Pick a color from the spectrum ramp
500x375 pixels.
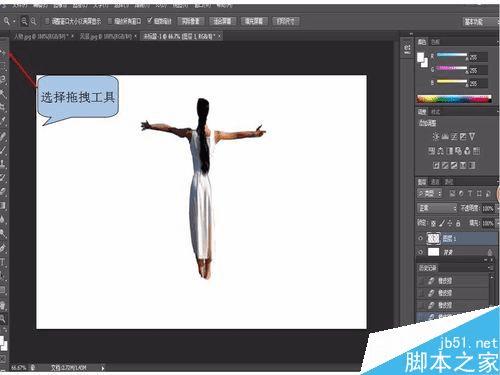click(454, 99)
